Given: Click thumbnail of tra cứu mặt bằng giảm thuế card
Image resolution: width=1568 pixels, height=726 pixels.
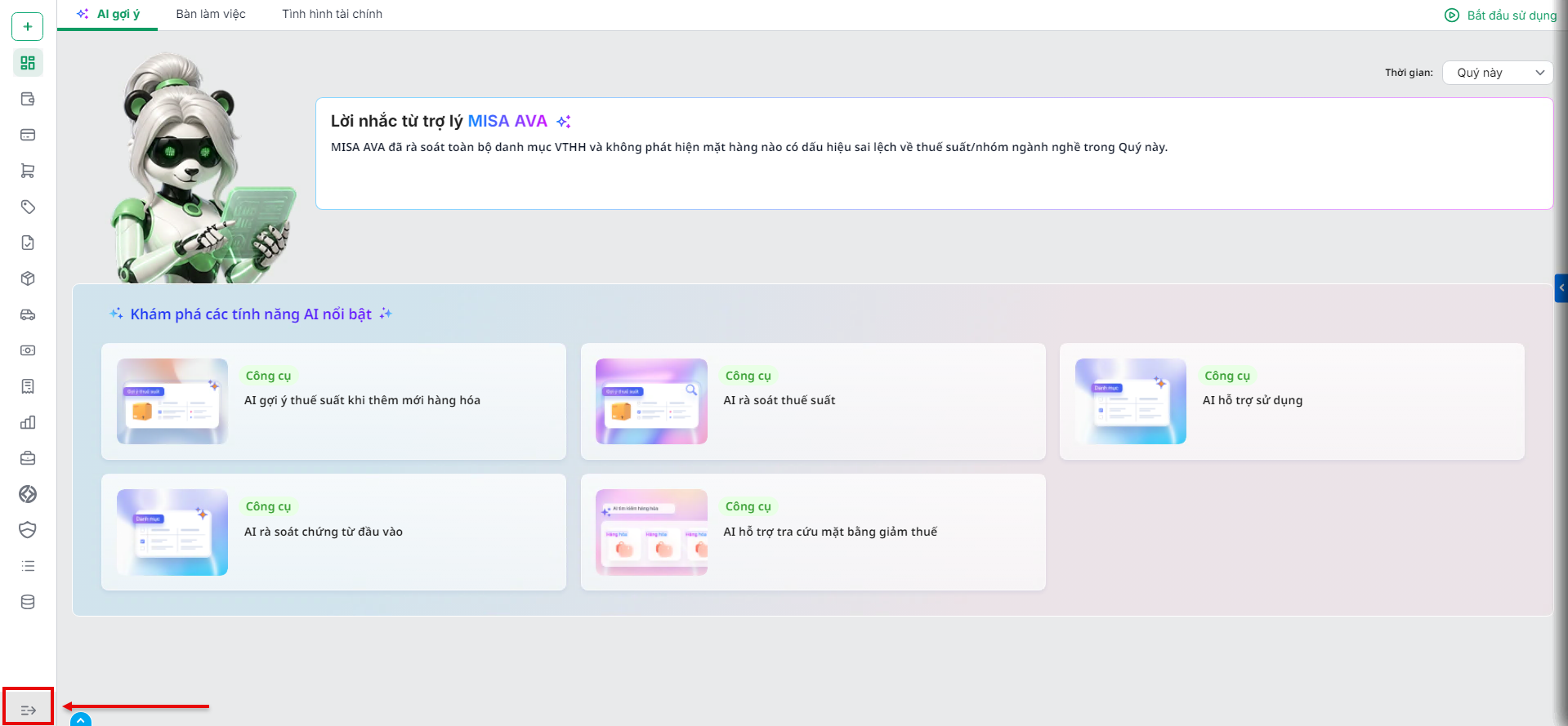Looking at the screenshot, I should click(x=651, y=532).
